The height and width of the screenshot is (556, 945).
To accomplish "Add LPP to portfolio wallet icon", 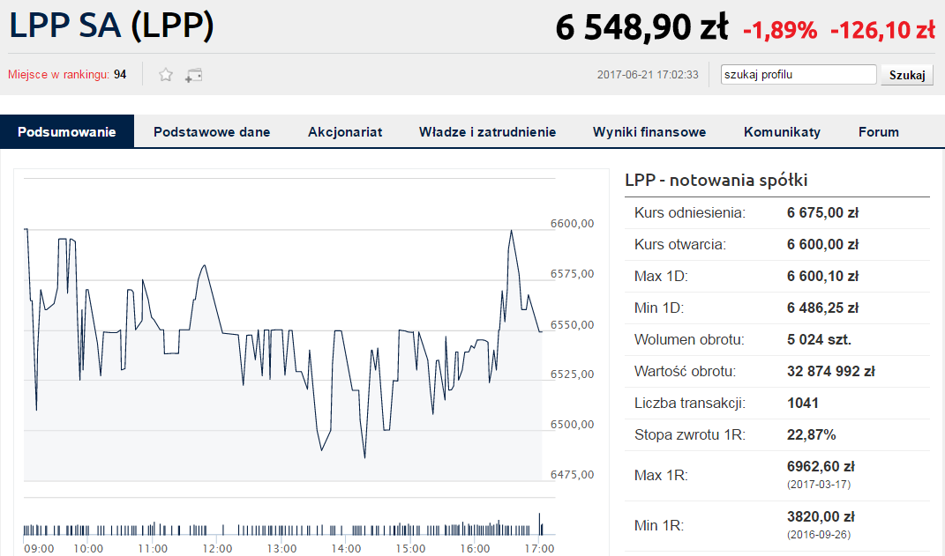I will pyautogui.click(x=193, y=75).
